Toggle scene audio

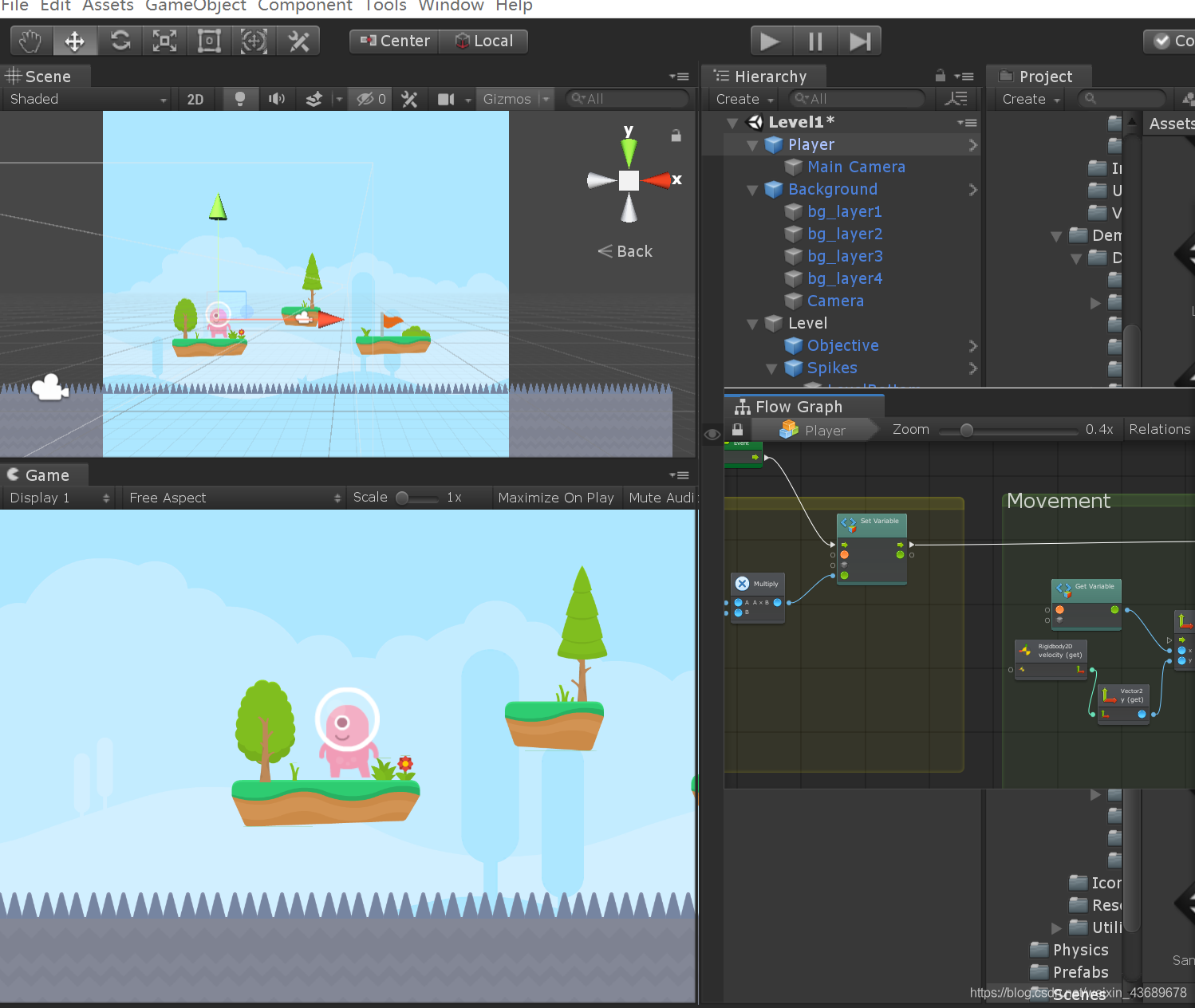point(277,99)
